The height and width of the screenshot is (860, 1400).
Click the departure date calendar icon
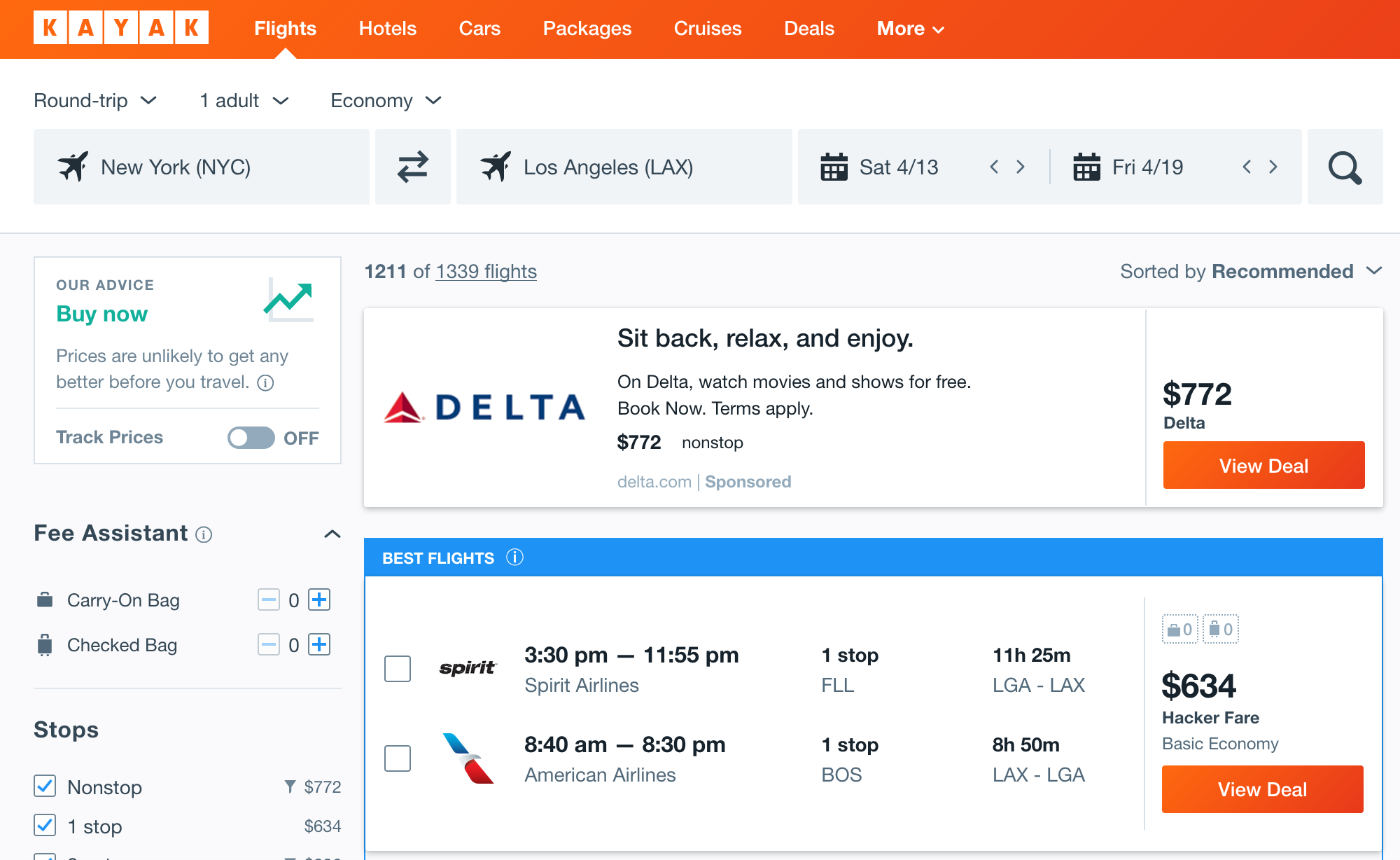point(835,167)
